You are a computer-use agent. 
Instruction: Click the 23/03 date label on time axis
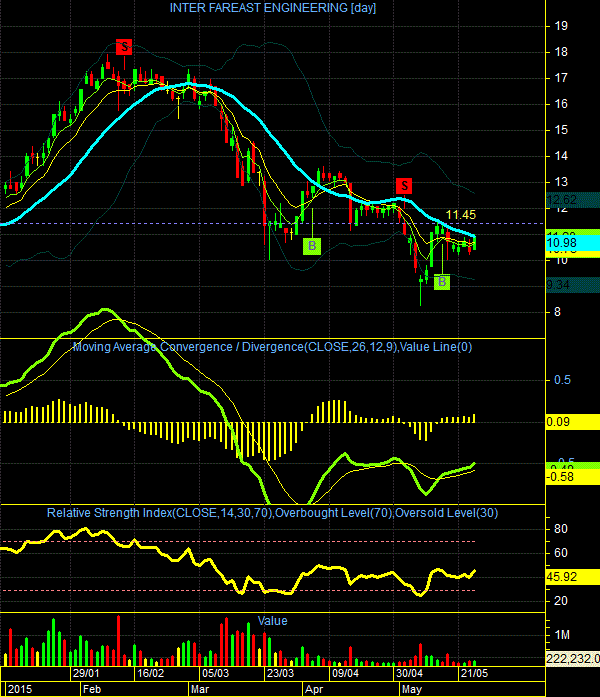(280, 673)
